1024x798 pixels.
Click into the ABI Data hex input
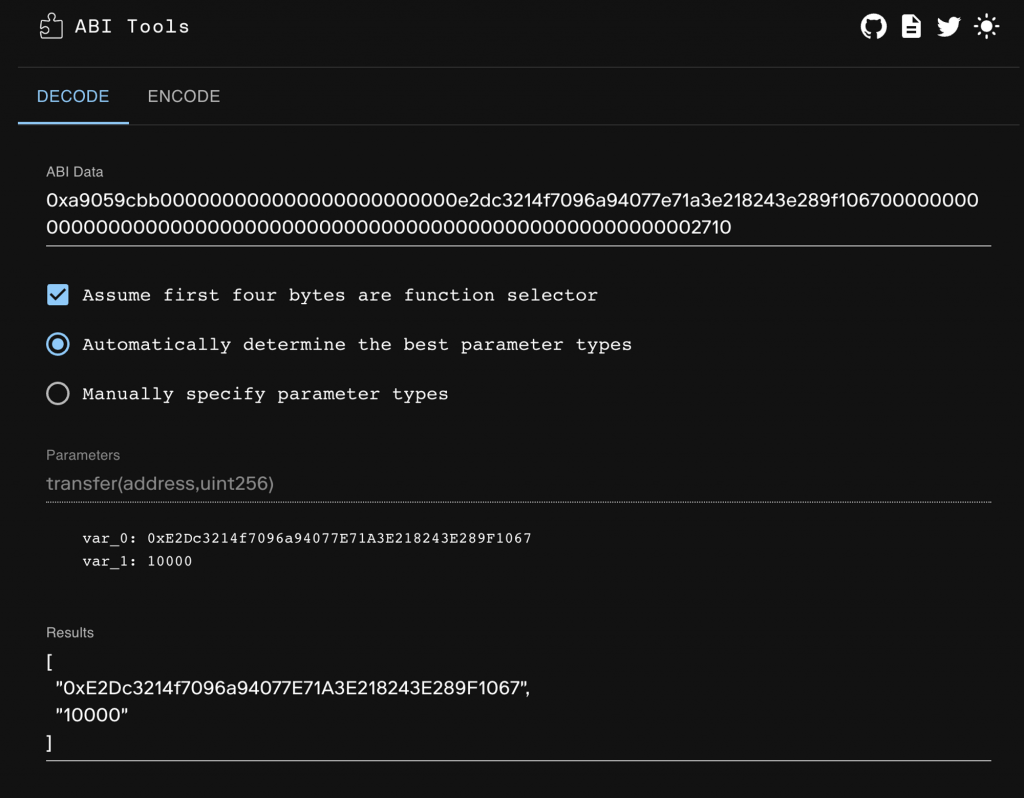click(x=512, y=214)
